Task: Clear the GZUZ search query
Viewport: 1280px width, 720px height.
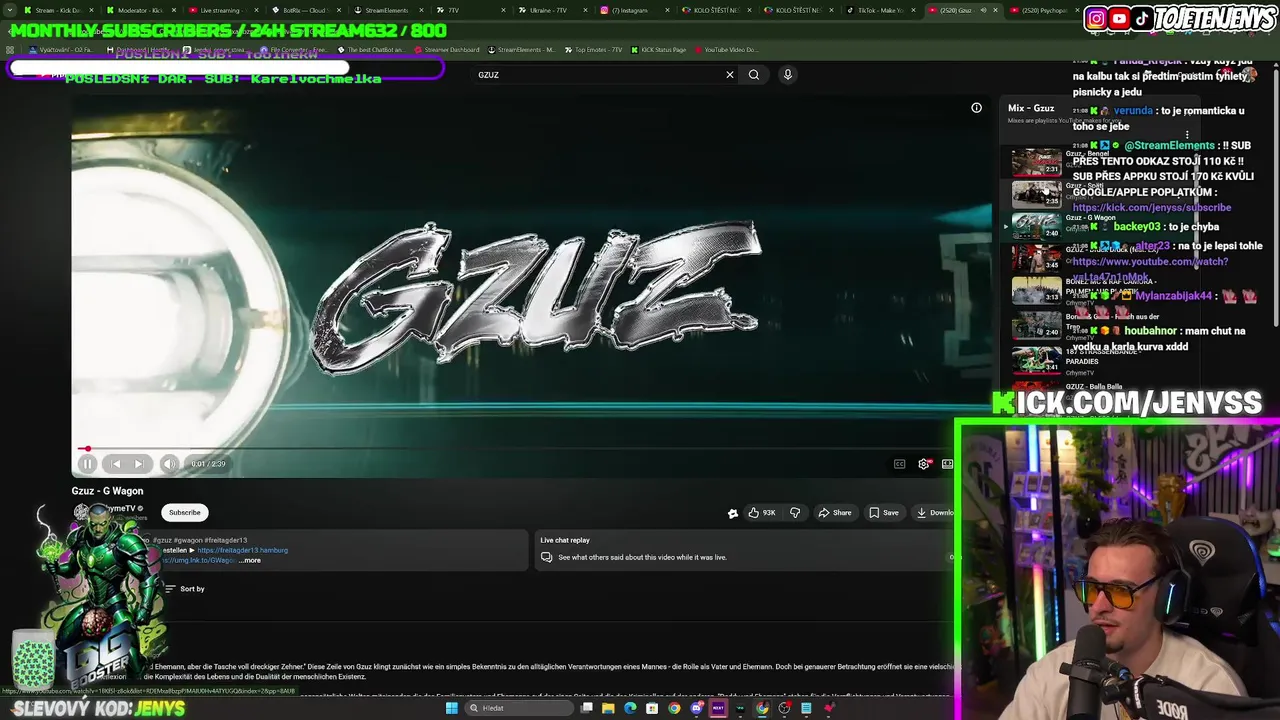Action: click(730, 74)
